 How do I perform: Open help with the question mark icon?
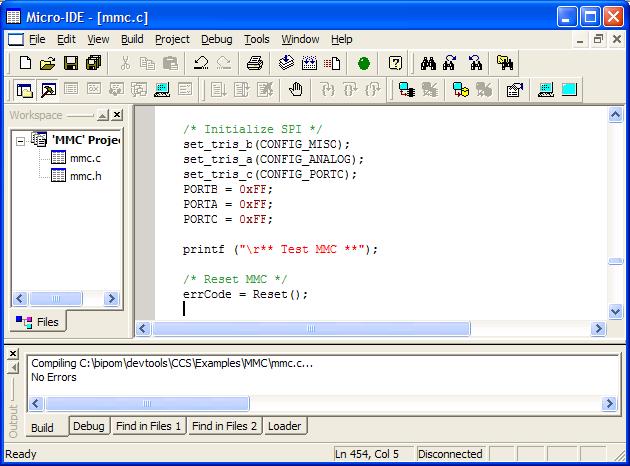pyautogui.click(x=395, y=63)
